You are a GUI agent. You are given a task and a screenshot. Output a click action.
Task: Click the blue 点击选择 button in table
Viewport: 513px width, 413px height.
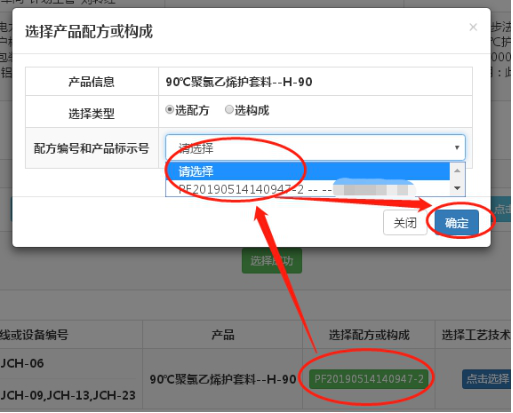tap(487, 379)
